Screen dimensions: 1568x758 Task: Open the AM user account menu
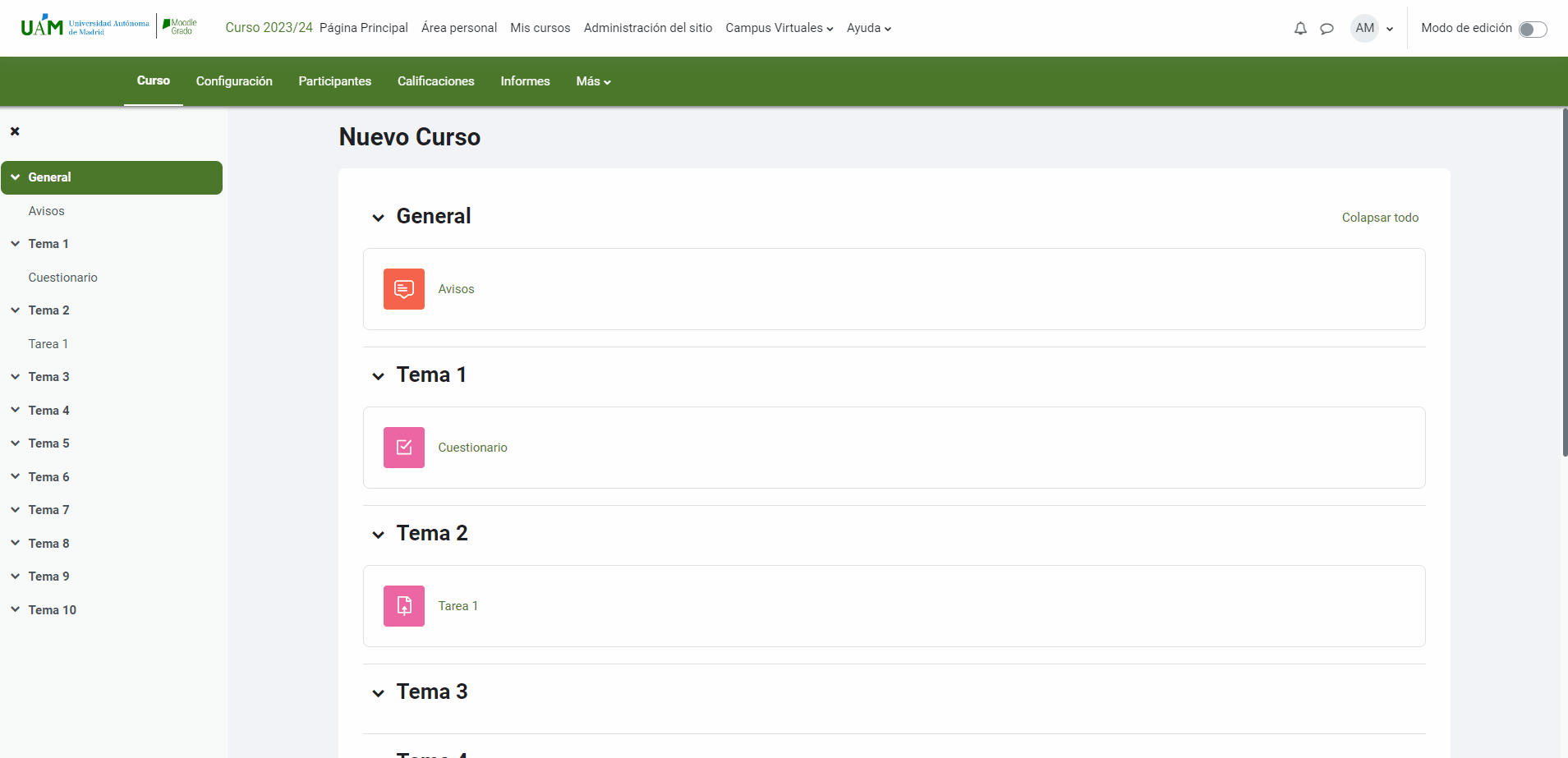click(x=1371, y=28)
